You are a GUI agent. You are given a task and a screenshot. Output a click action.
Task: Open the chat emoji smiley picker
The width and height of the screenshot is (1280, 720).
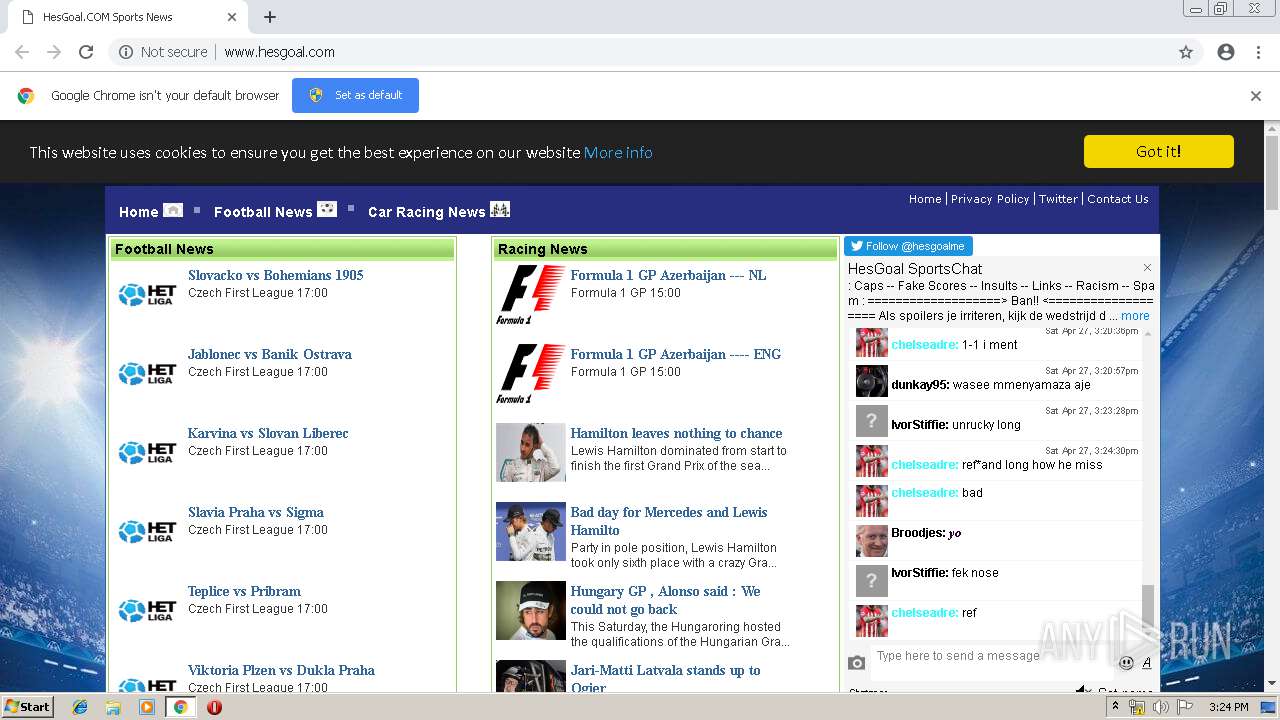[1126, 662]
